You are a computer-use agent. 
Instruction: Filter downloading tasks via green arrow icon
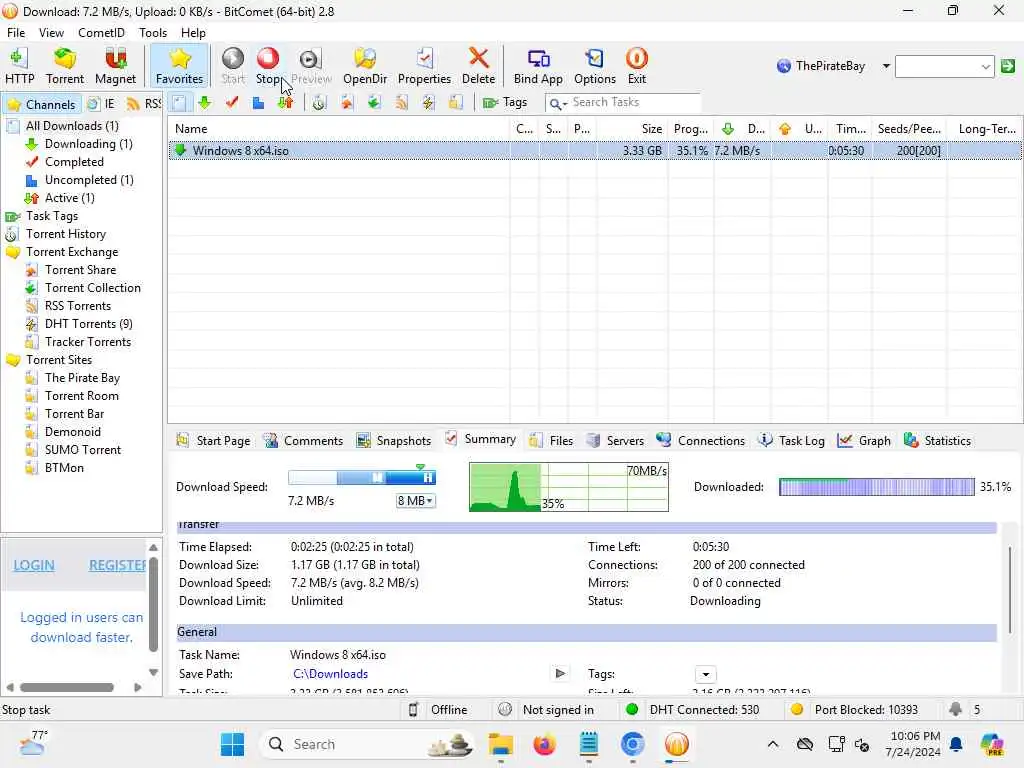(205, 103)
